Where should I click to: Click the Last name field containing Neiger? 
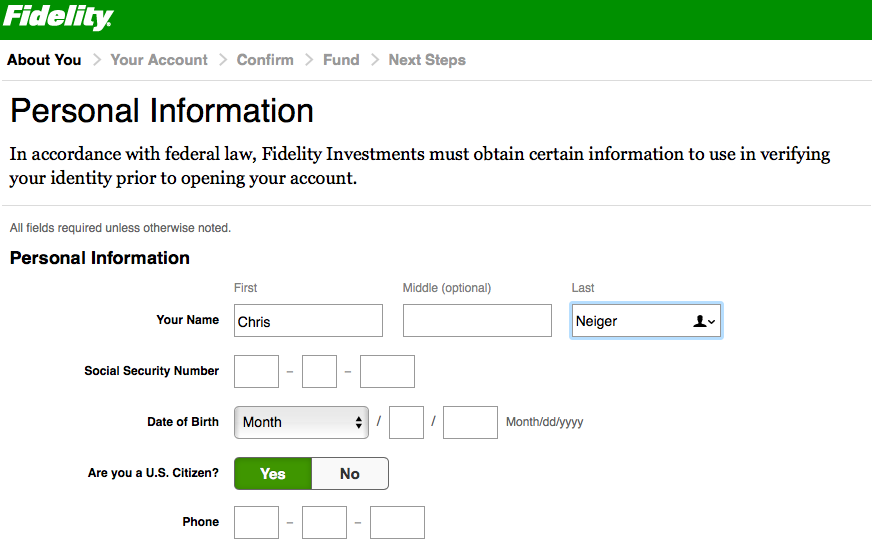pos(630,321)
